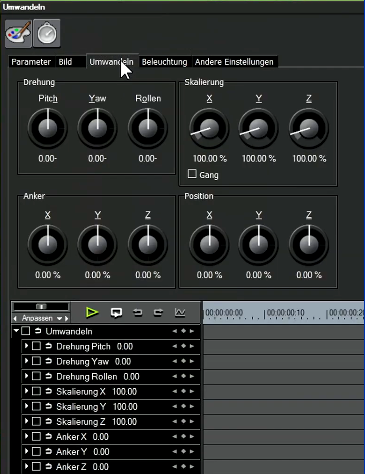Collapse the Umwandeln tree group

16,331
